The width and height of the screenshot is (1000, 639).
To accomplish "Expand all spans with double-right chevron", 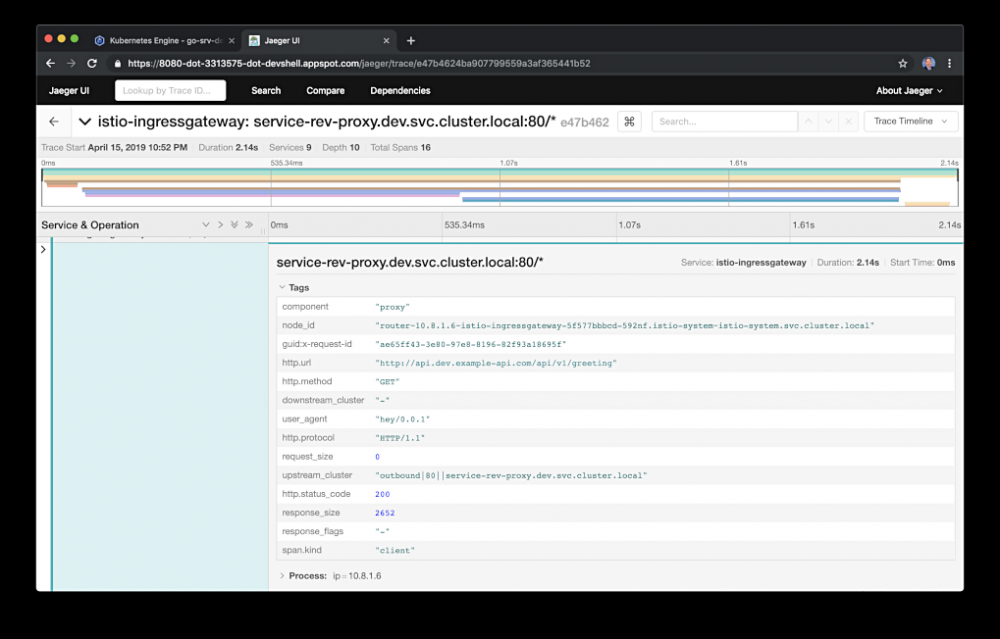I will click(x=249, y=225).
